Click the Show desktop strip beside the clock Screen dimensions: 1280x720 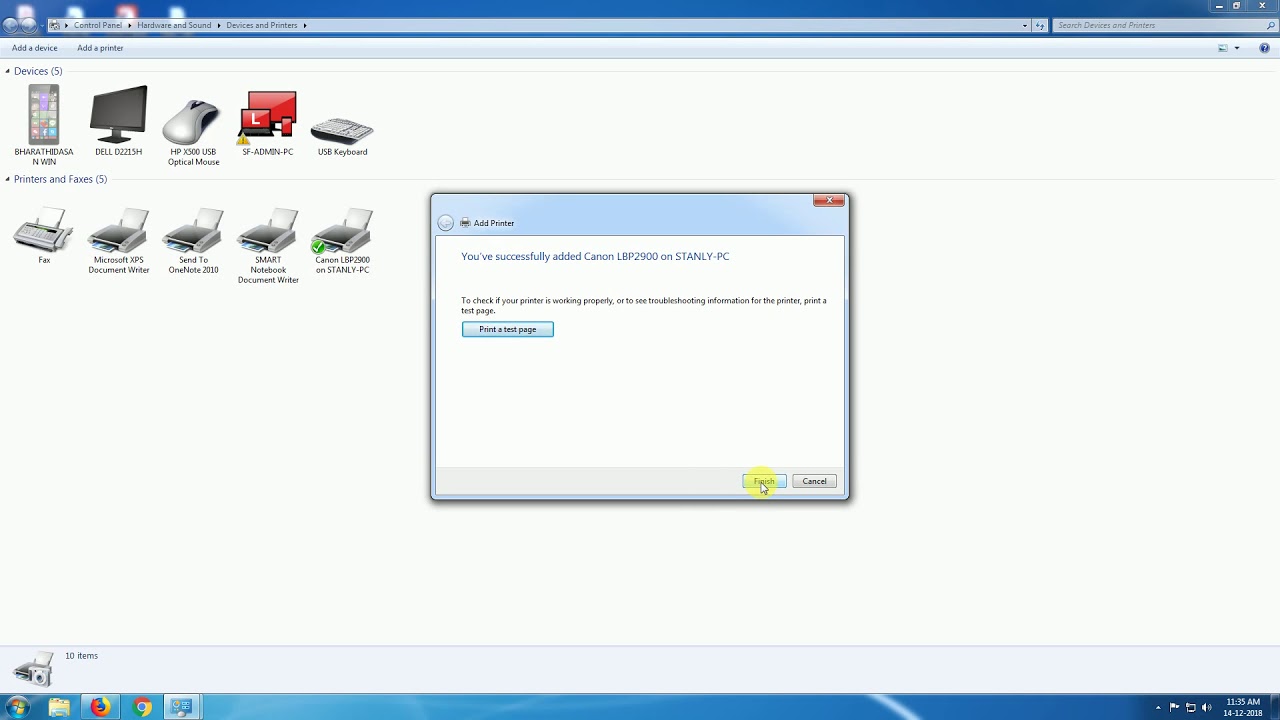coord(1274,707)
